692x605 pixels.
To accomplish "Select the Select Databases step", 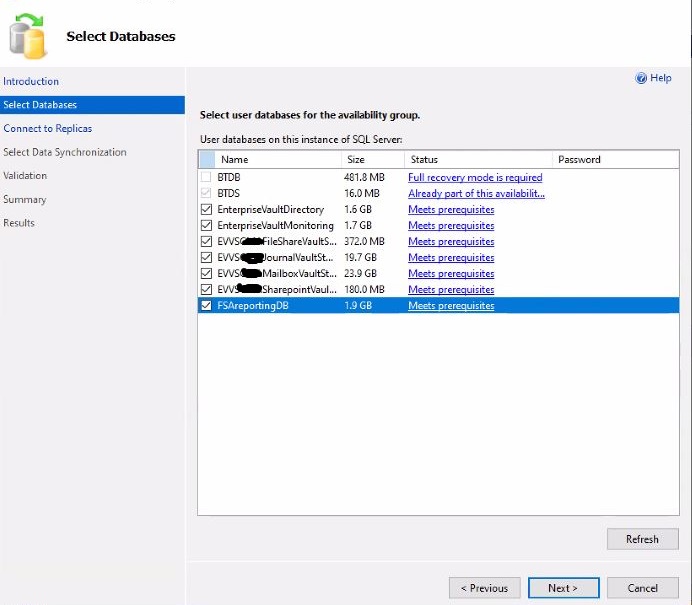I will pos(40,105).
